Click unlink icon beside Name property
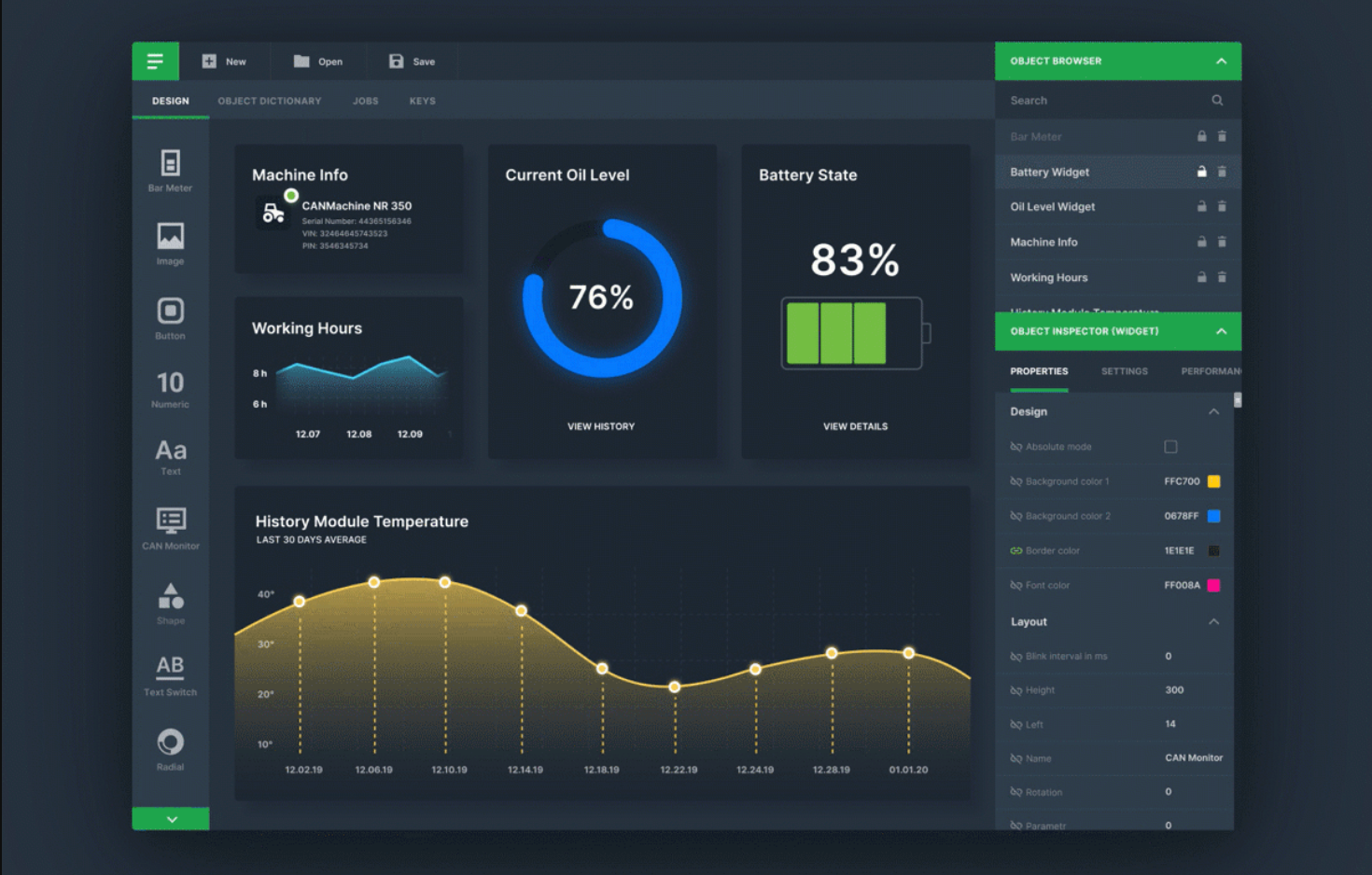 coord(1015,758)
